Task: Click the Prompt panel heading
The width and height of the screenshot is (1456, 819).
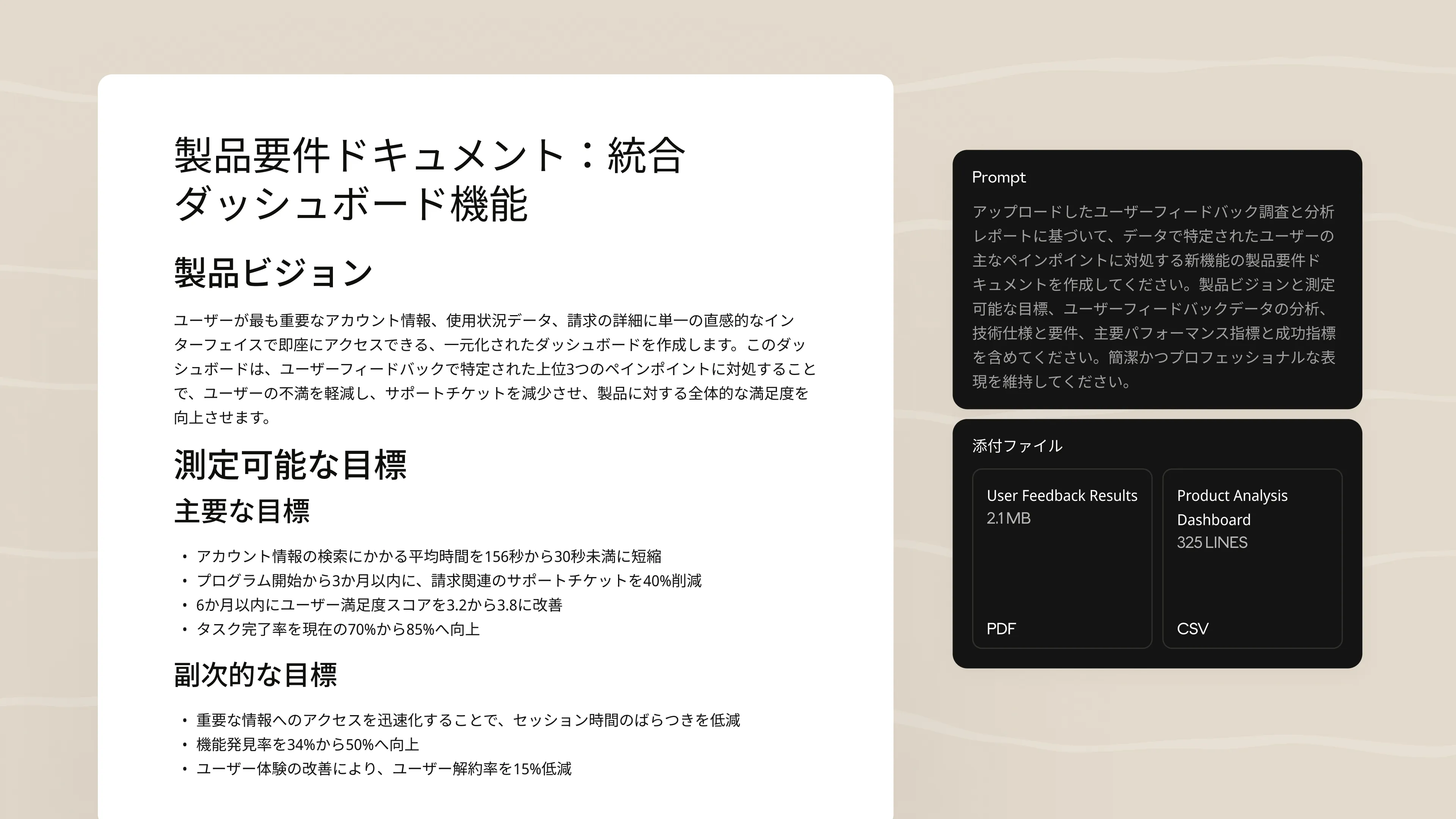Action: pos(998,177)
